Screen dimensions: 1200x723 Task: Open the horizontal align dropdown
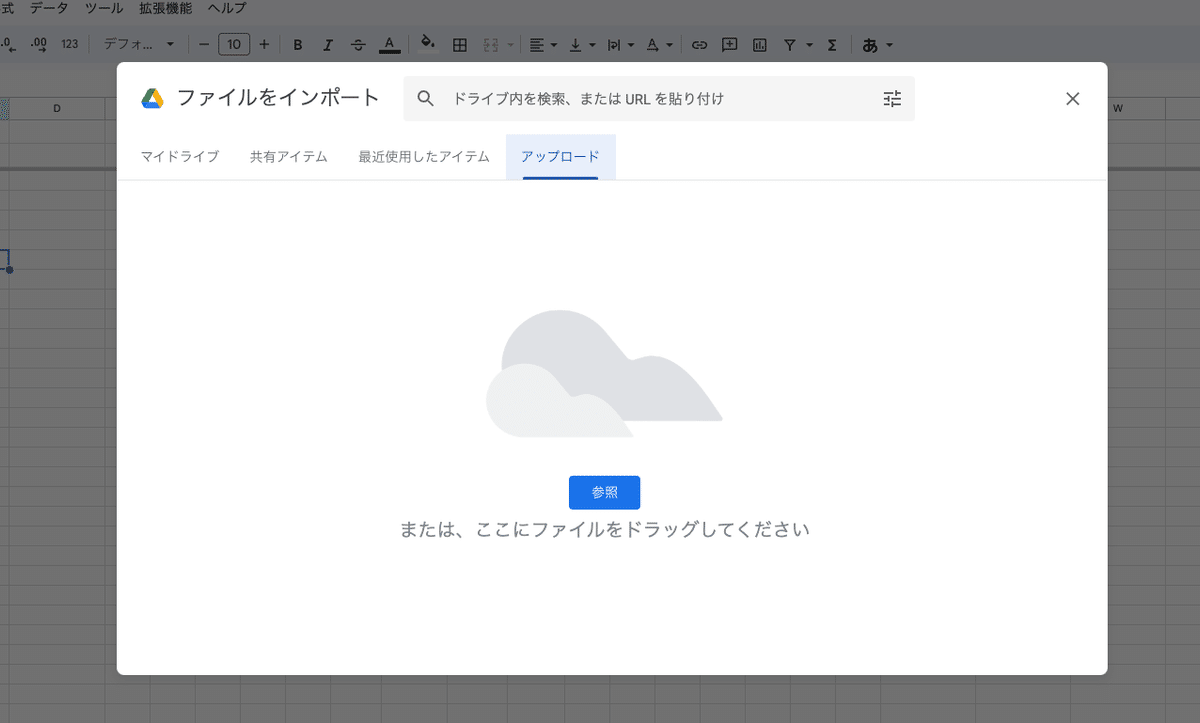(x=543, y=44)
